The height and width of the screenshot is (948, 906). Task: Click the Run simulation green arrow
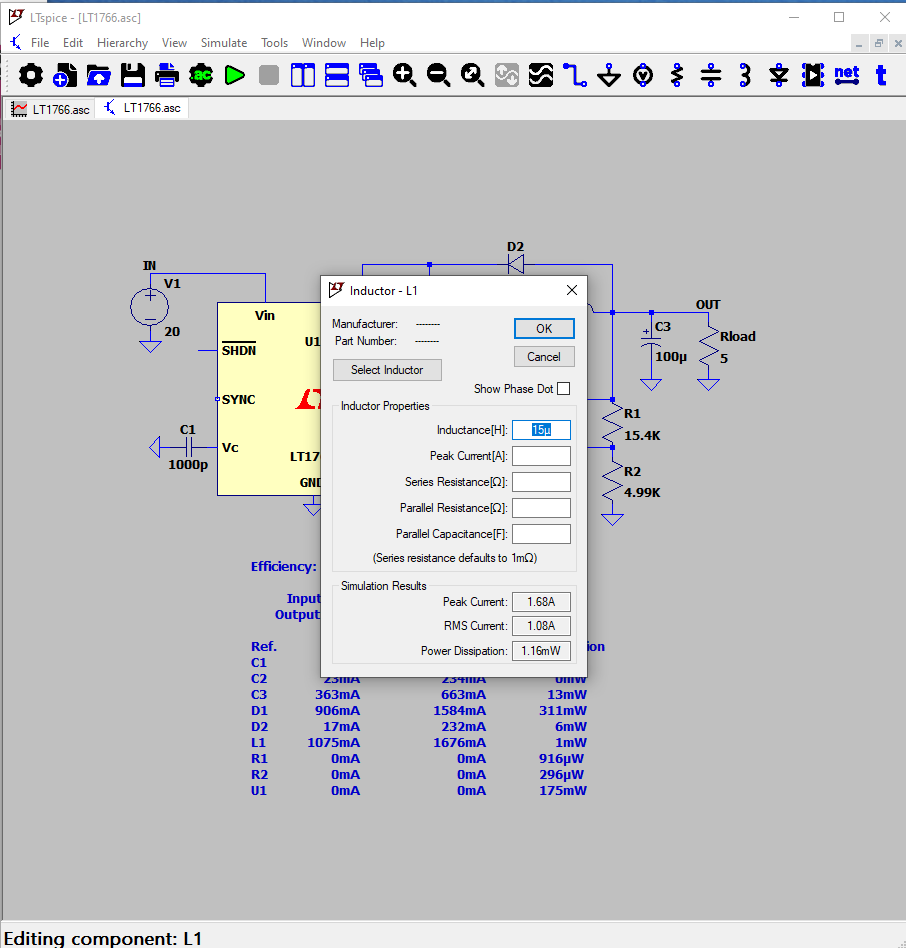click(235, 75)
